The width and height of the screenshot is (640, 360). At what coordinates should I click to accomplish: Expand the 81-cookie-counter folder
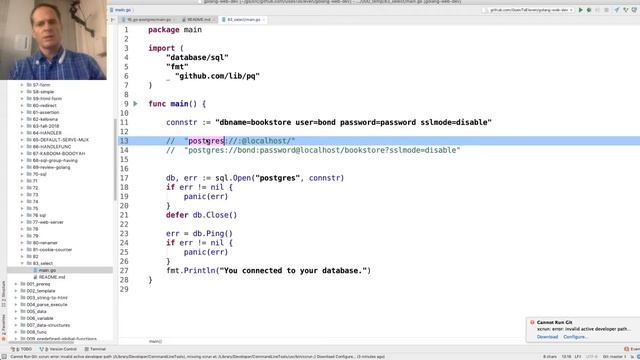point(22,249)
